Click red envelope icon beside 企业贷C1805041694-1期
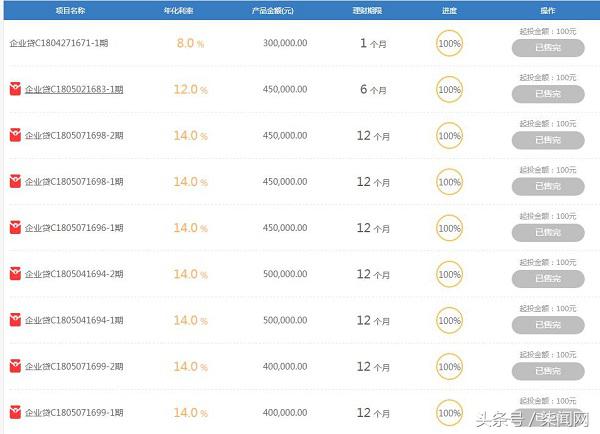 15,320
